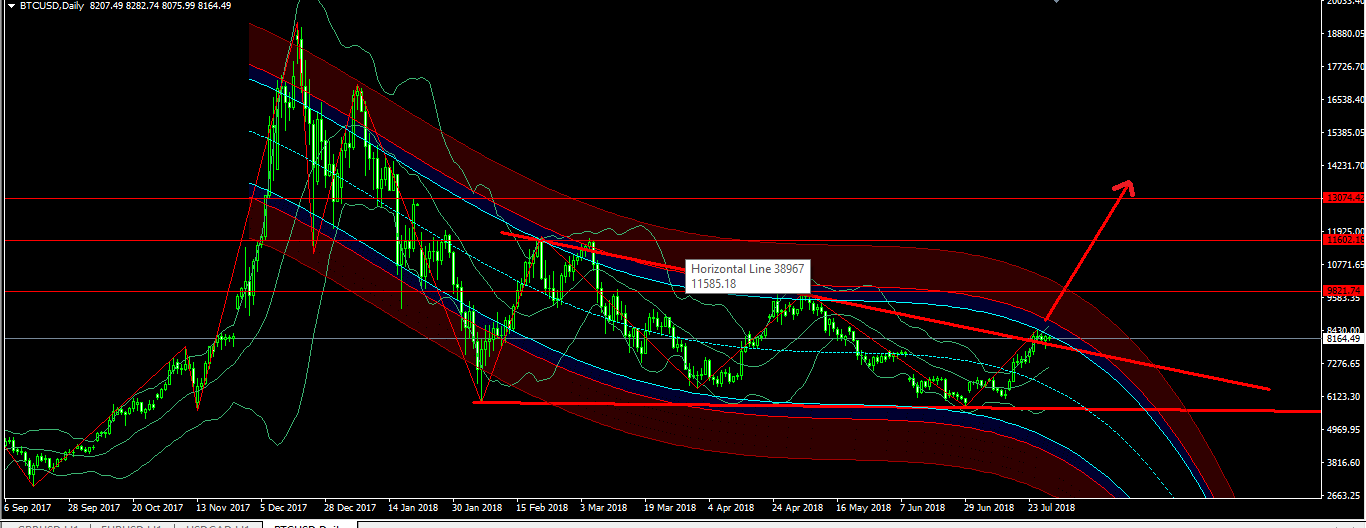Click the 14 Jan 2018 date label
The width and height of the screenshot is (1366, 528).
tap(414, 507)
